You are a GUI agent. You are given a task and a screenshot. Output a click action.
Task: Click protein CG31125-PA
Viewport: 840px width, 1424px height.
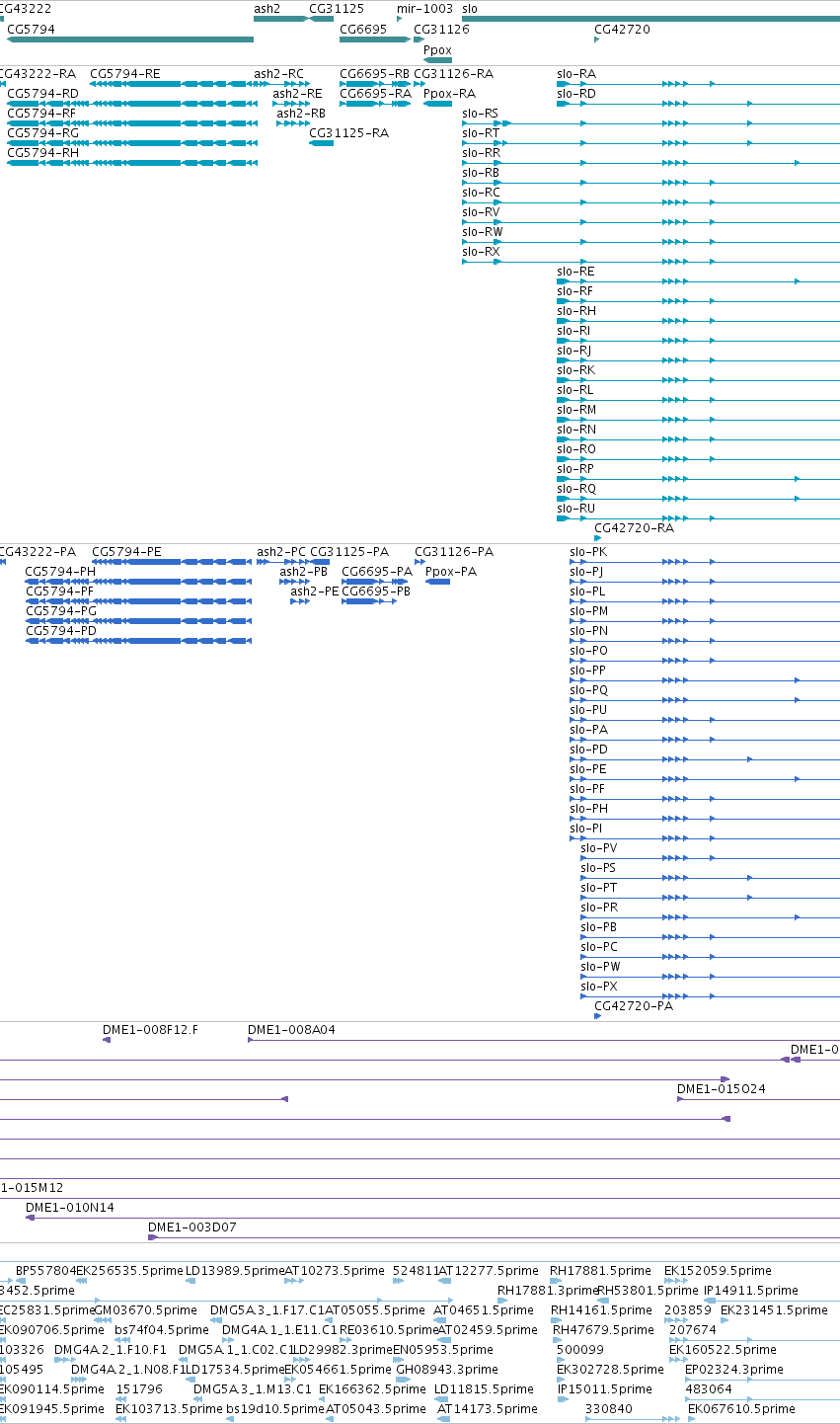coord(349,552)
